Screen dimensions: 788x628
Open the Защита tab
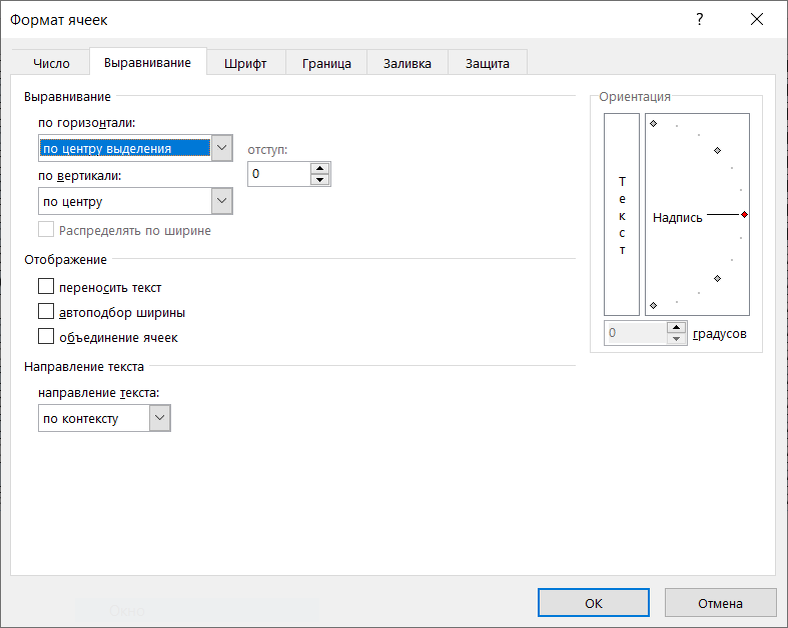487,63
